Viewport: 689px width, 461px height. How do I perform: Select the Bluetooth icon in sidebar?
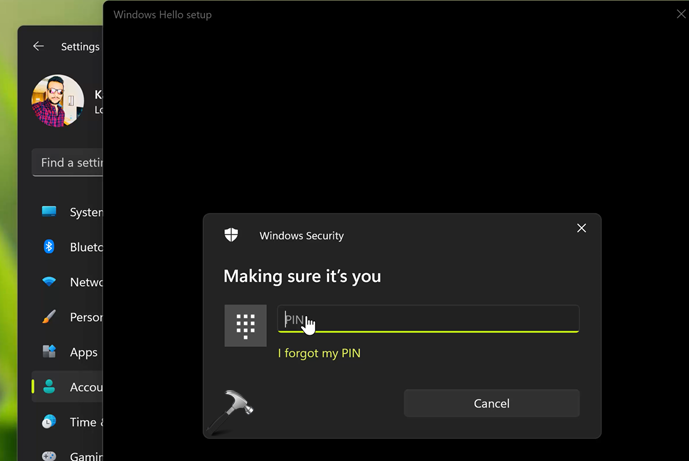click(x=49, y=247)
